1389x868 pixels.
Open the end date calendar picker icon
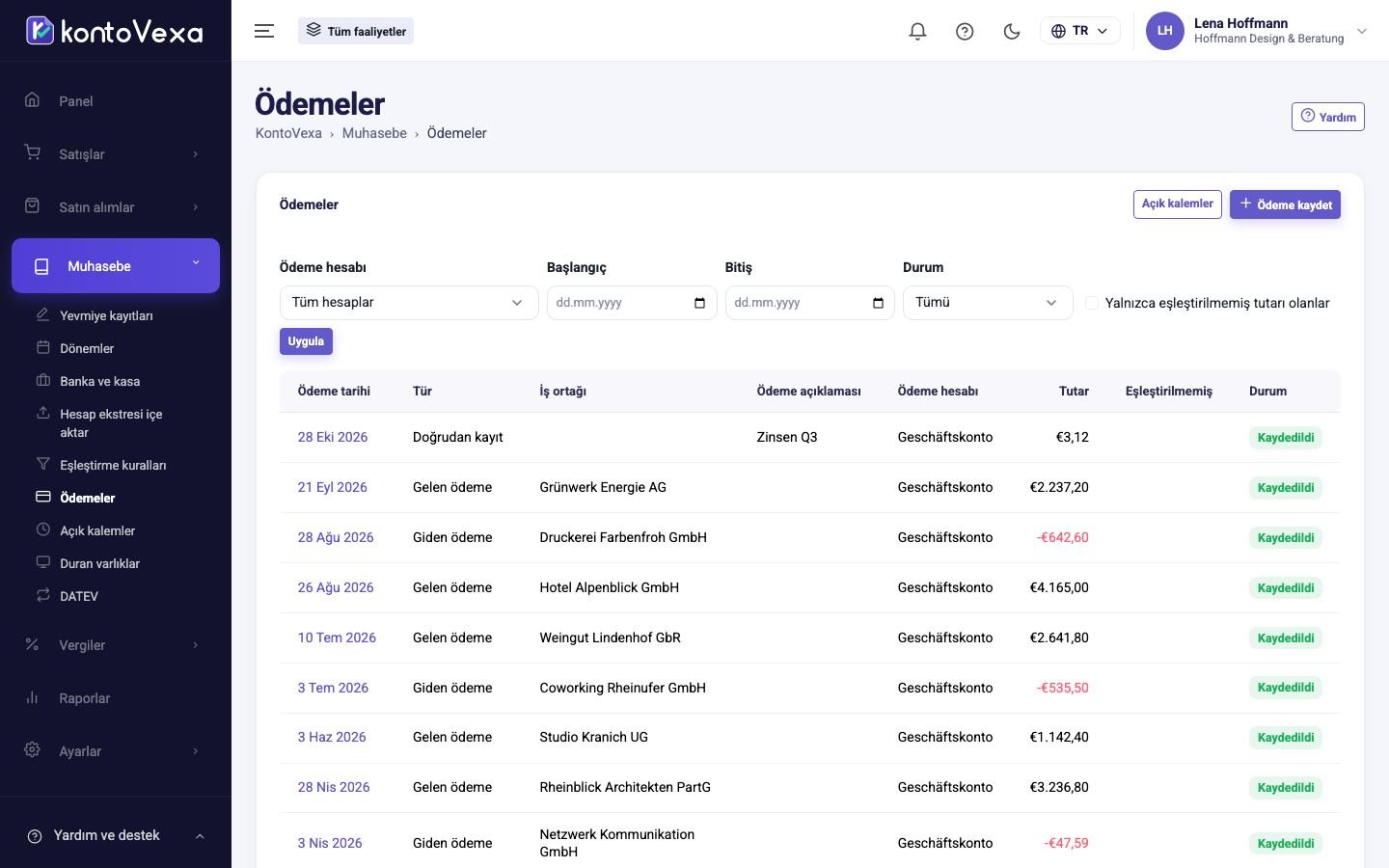point(878,303)
